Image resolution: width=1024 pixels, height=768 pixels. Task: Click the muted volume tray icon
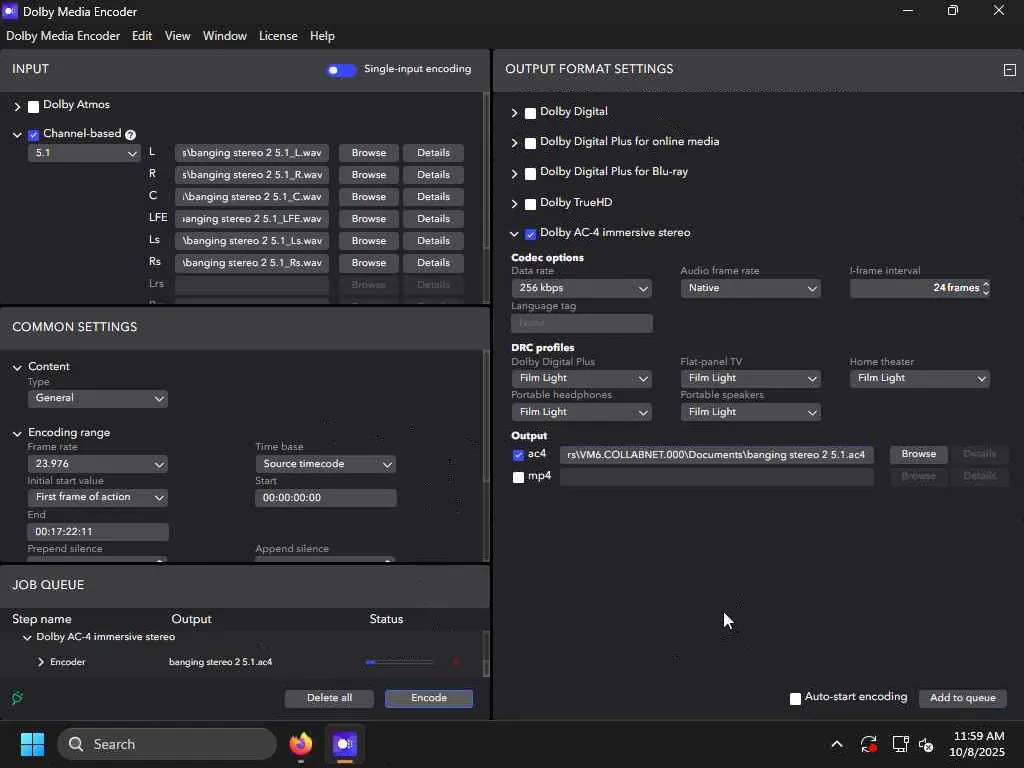pyautogui.click(x=926, y=744)
